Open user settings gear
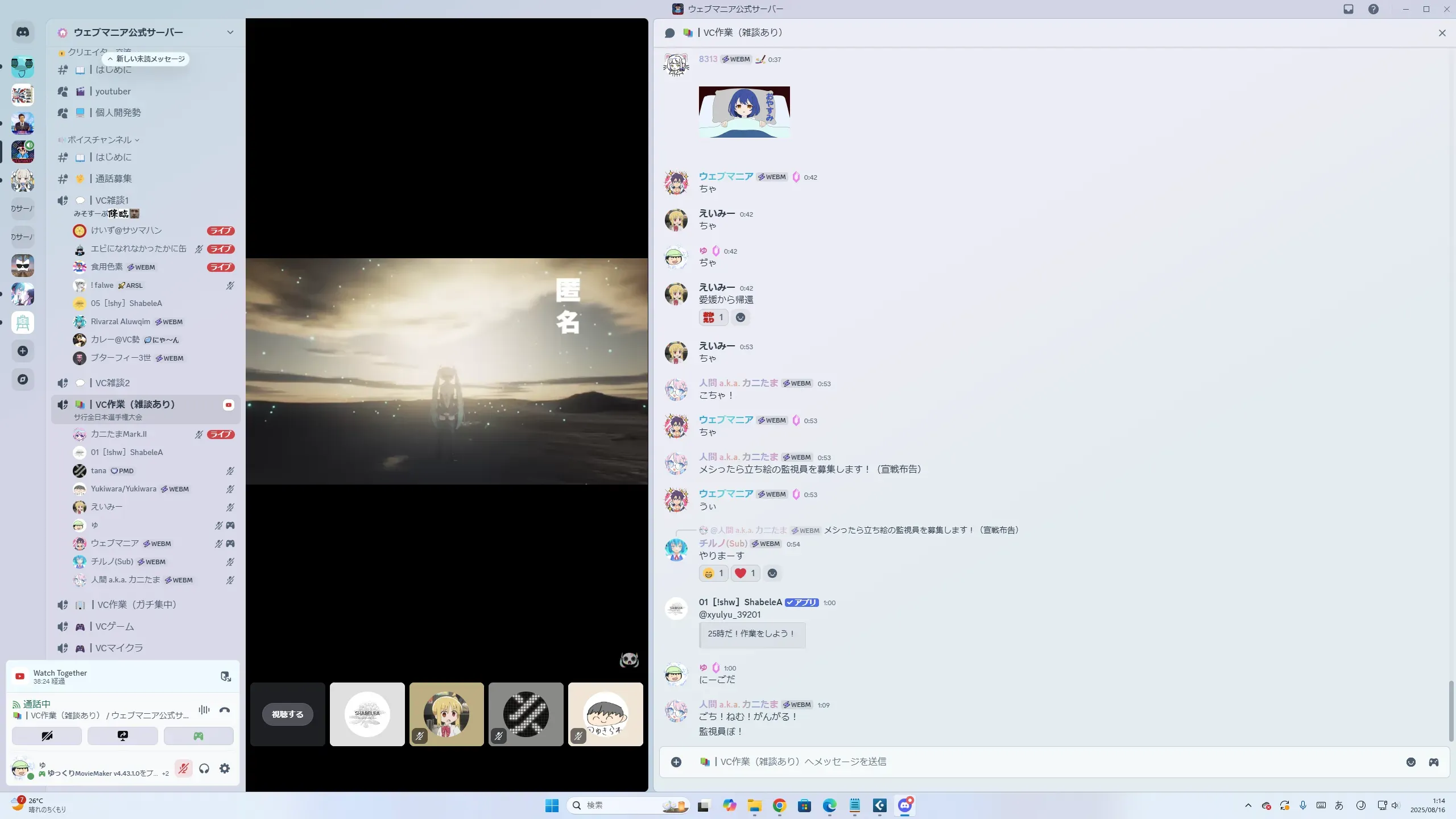Viewport: 1456px width, 819px height. 225,768
